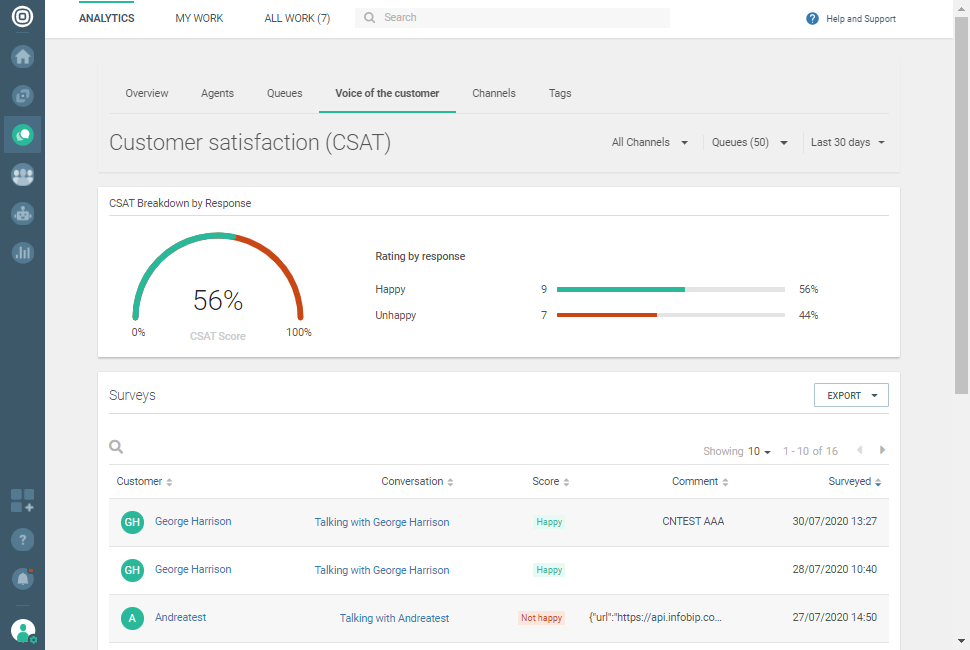Open the People module icon in the sidebar
Screen dimensions: 970x650
[x=22, y=175]
